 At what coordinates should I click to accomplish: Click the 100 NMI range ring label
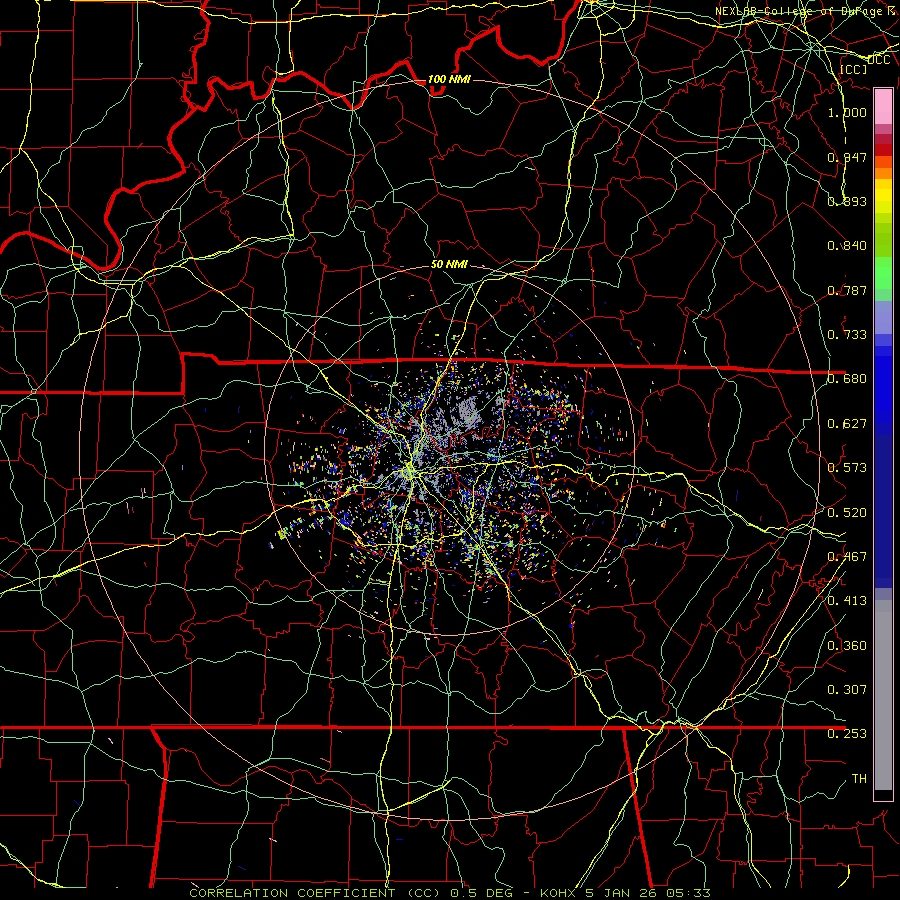point(449,79)
